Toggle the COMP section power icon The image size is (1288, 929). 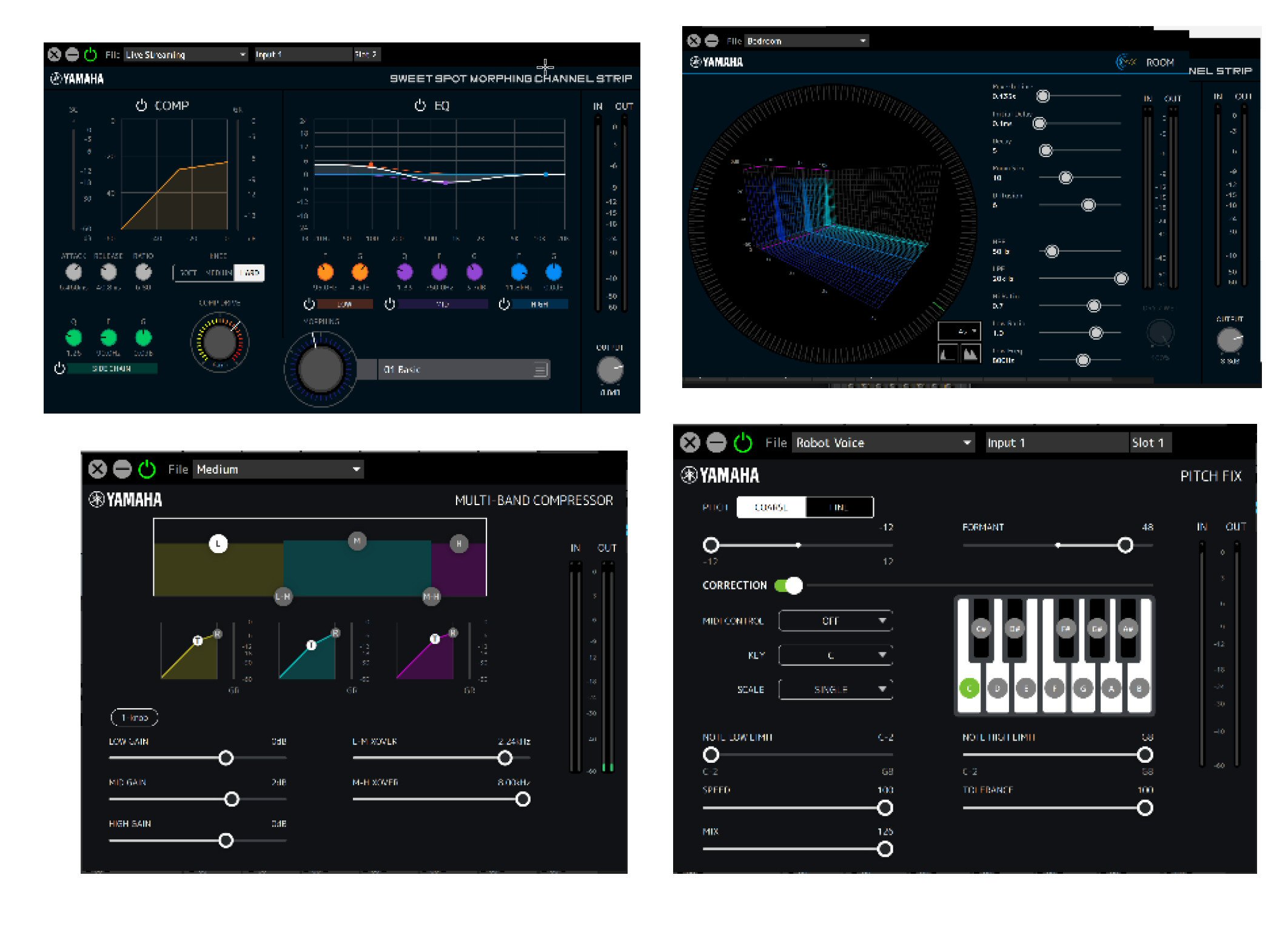(141, 105)
